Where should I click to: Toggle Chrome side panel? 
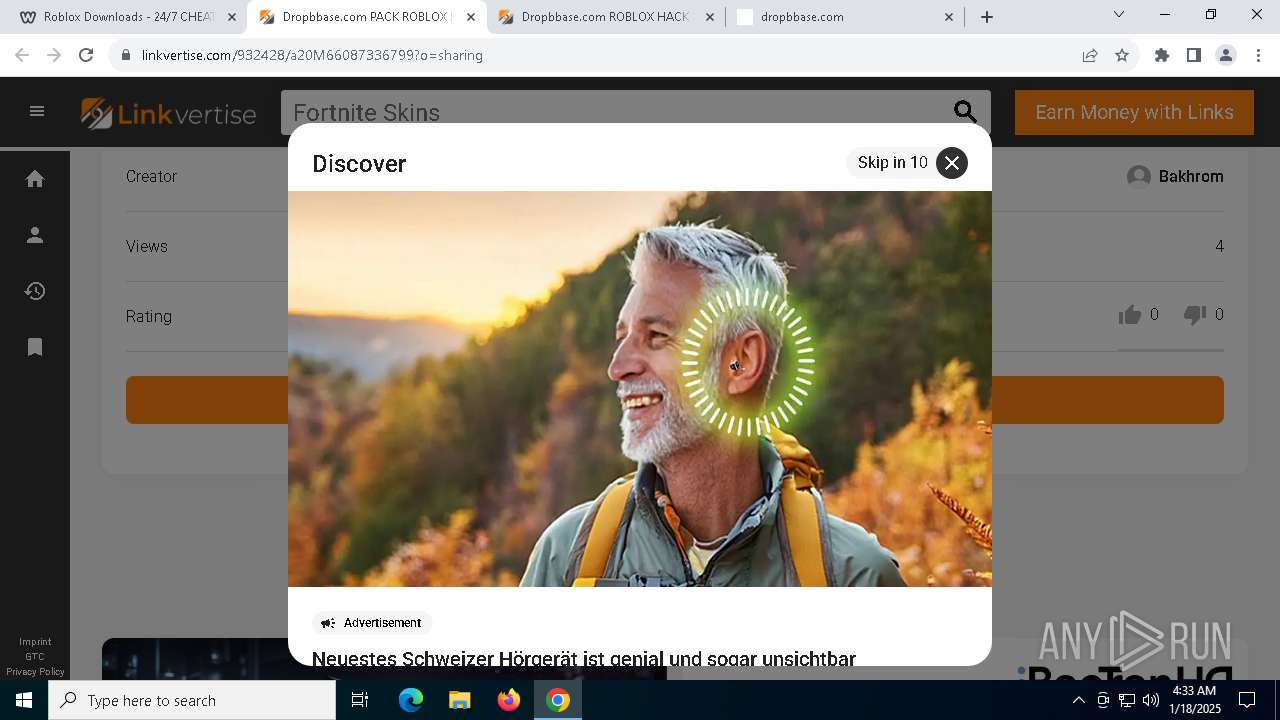1194,55
